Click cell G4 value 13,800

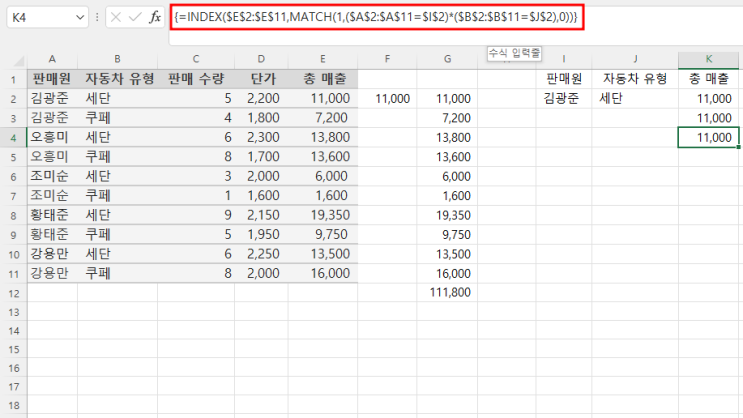tap(447, 137)
